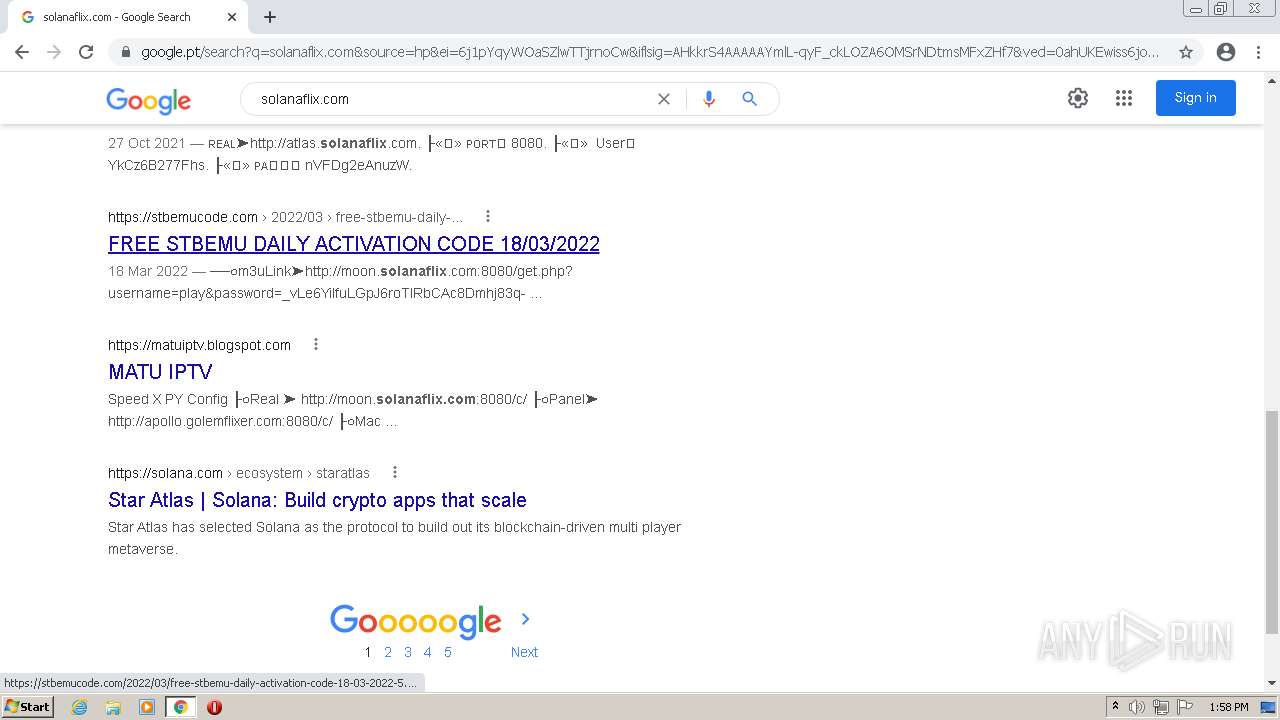This screenshot has height=720, width=1280.
Task: View site info padlock icon
Action: point(126,52)
